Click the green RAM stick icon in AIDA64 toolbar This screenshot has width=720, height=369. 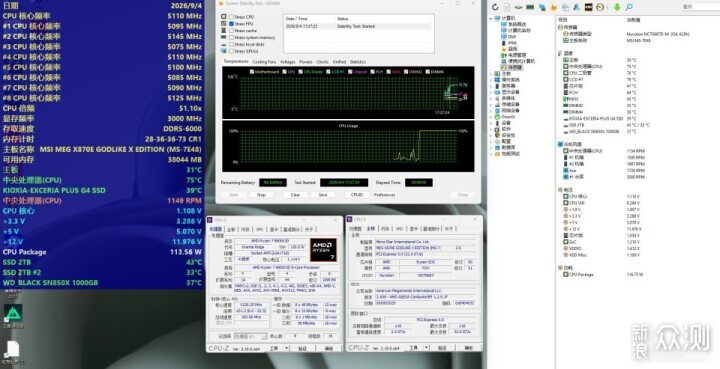tap(530, 7)
